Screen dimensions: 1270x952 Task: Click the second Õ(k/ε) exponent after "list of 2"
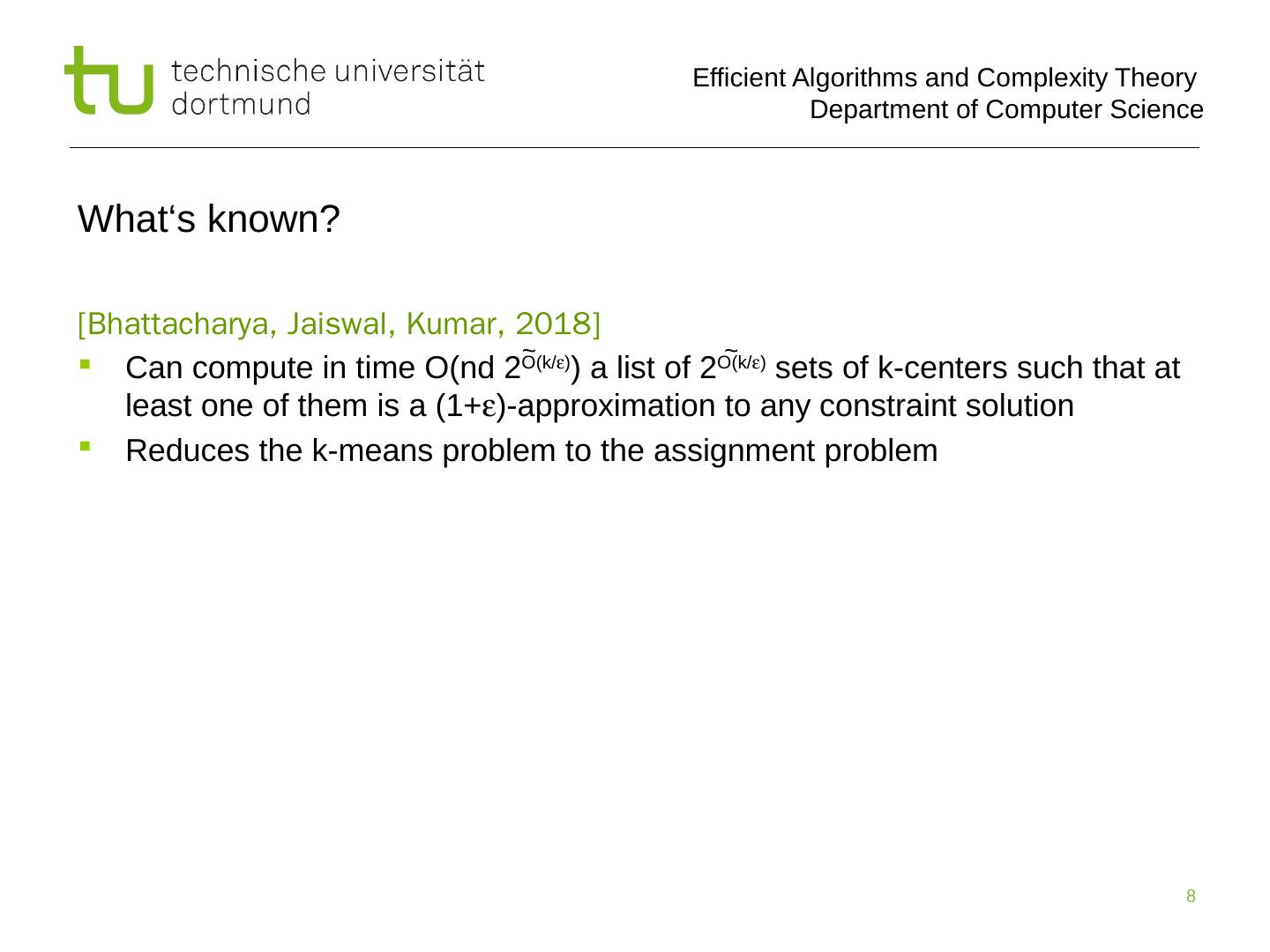(x=741, y=361)
